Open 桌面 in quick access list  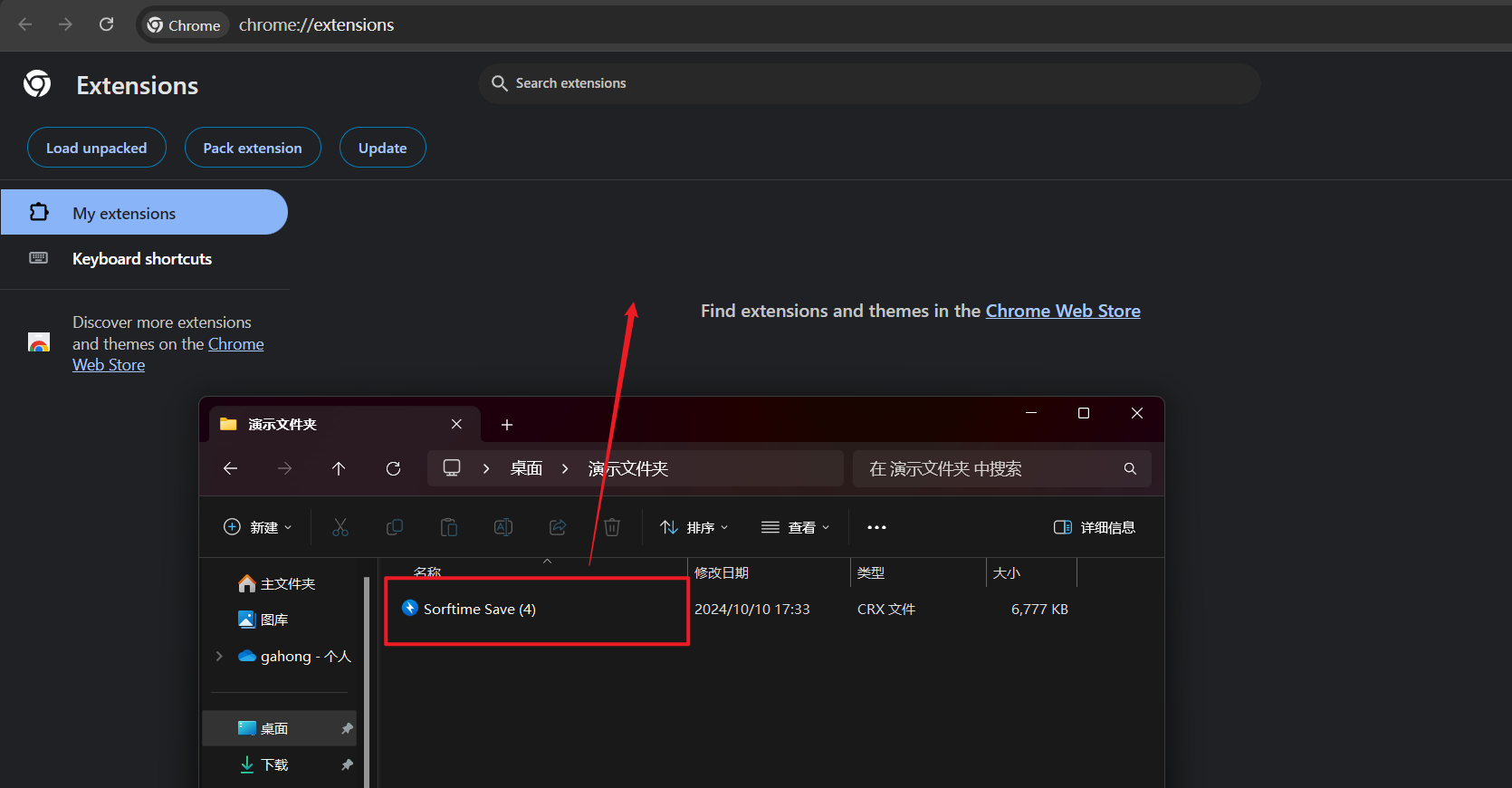[279, 728]
